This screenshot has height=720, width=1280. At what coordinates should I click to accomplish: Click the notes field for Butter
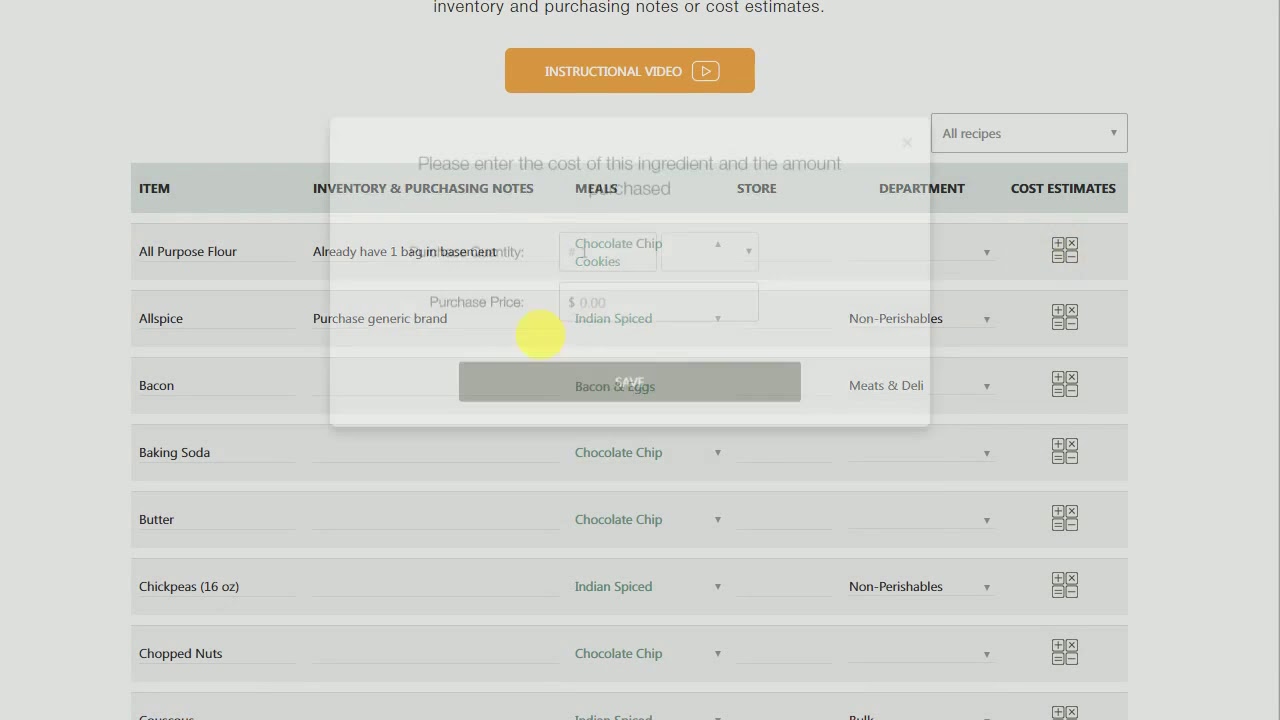tap(436, 520)
